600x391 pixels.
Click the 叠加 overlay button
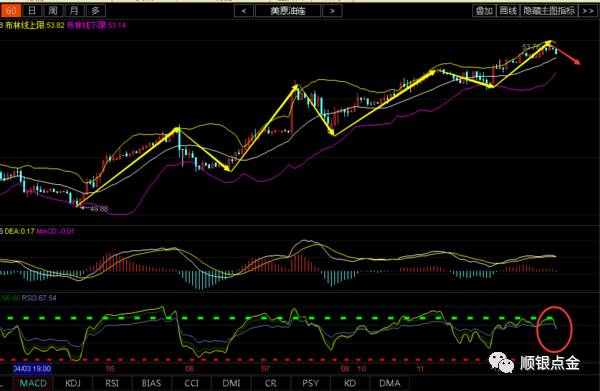[x=484, y=11]
